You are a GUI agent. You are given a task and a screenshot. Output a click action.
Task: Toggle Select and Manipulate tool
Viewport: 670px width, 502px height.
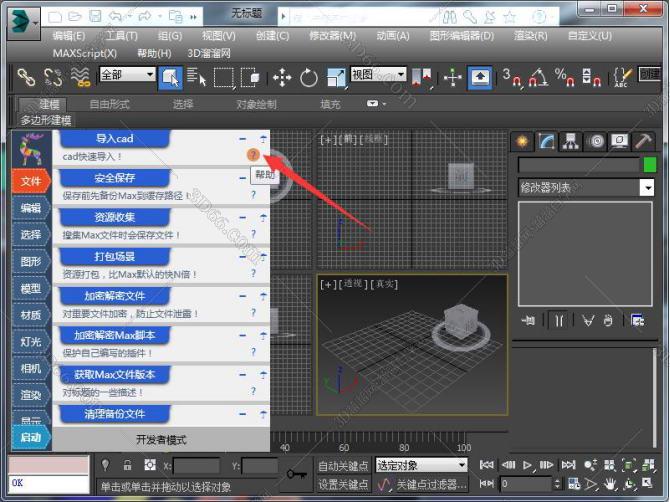(453, 78)
